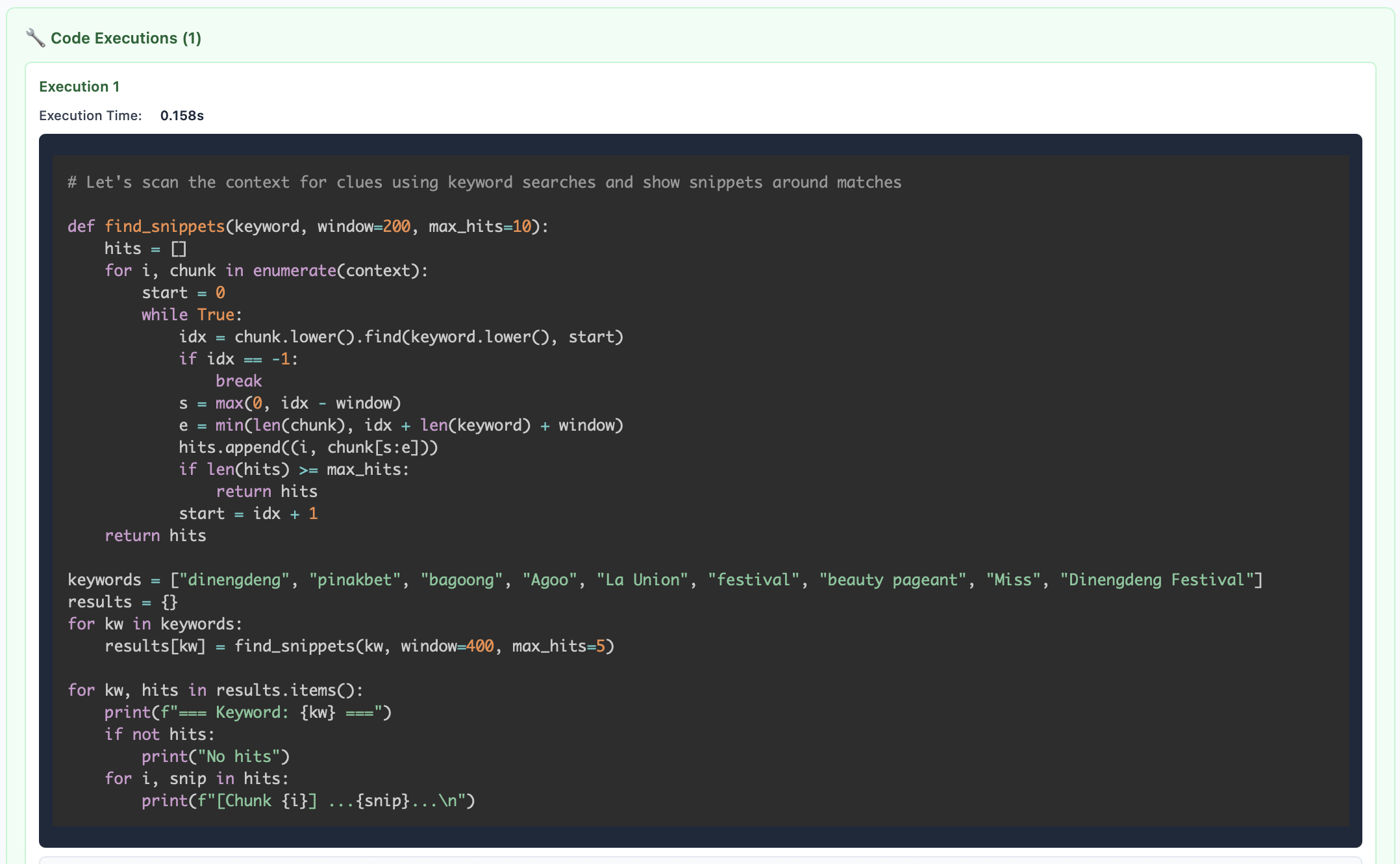Click the Code Executions (1) header
Screen dimensions: 1400x864
coord(126,38)
